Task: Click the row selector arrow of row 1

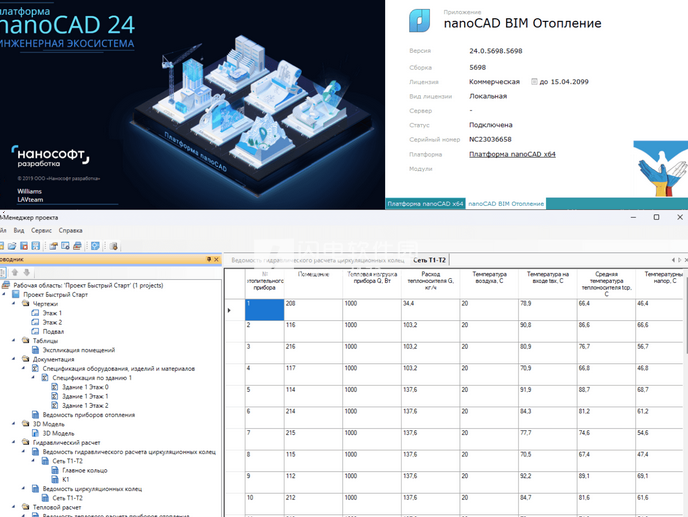Action: tap(229, 310)
